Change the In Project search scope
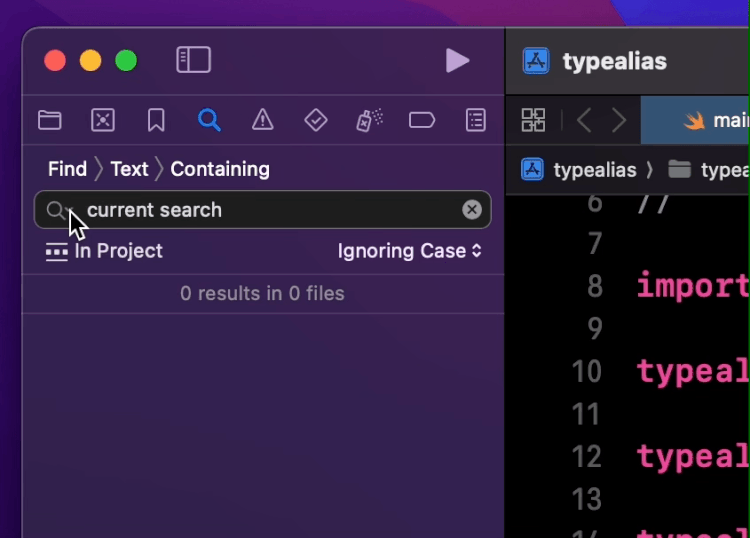This screenshot has width=750, height=538. tap(104, 251)
